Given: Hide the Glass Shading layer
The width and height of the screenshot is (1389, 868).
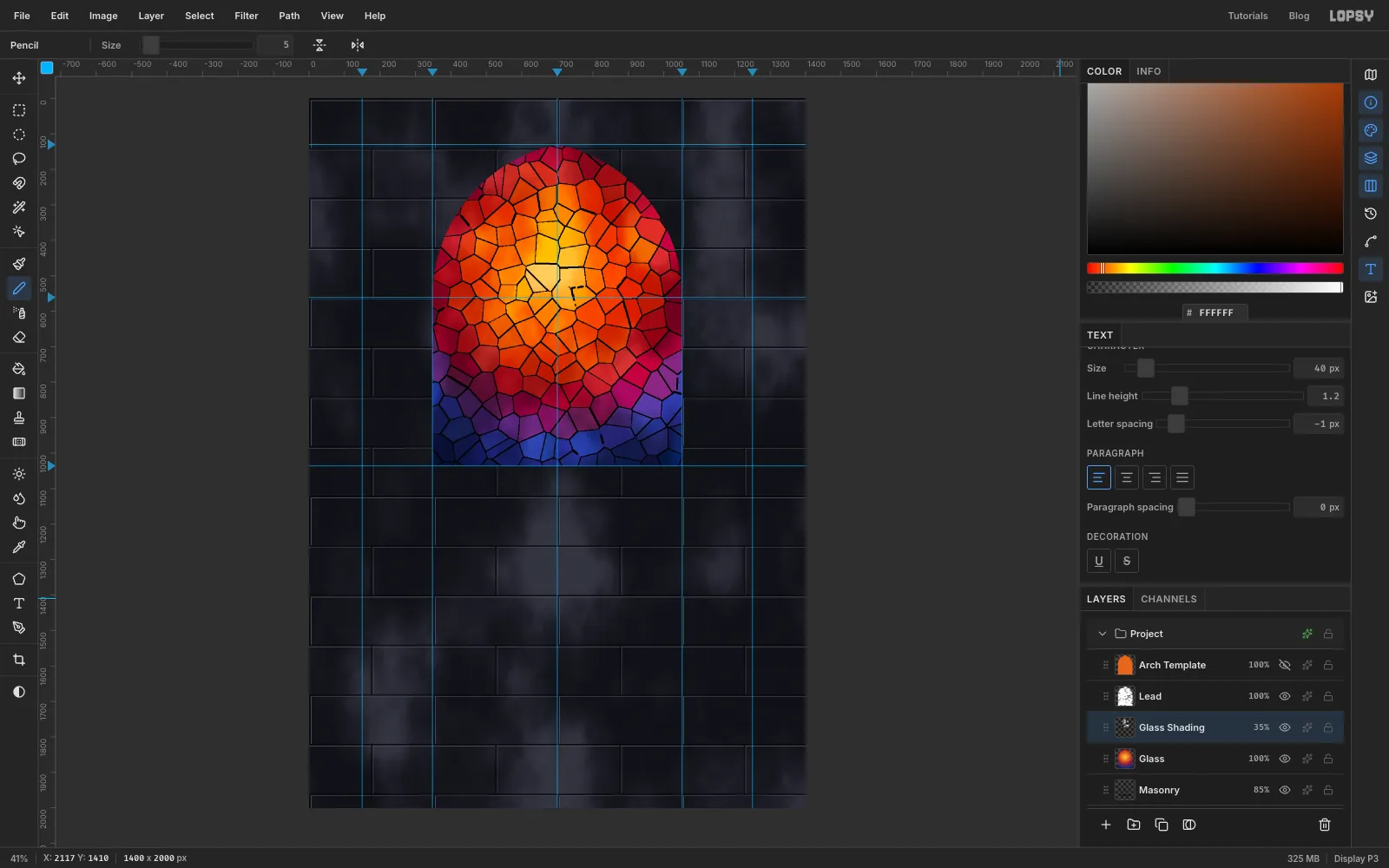Looking at the screenshot, I should [x=1285, y=727].
